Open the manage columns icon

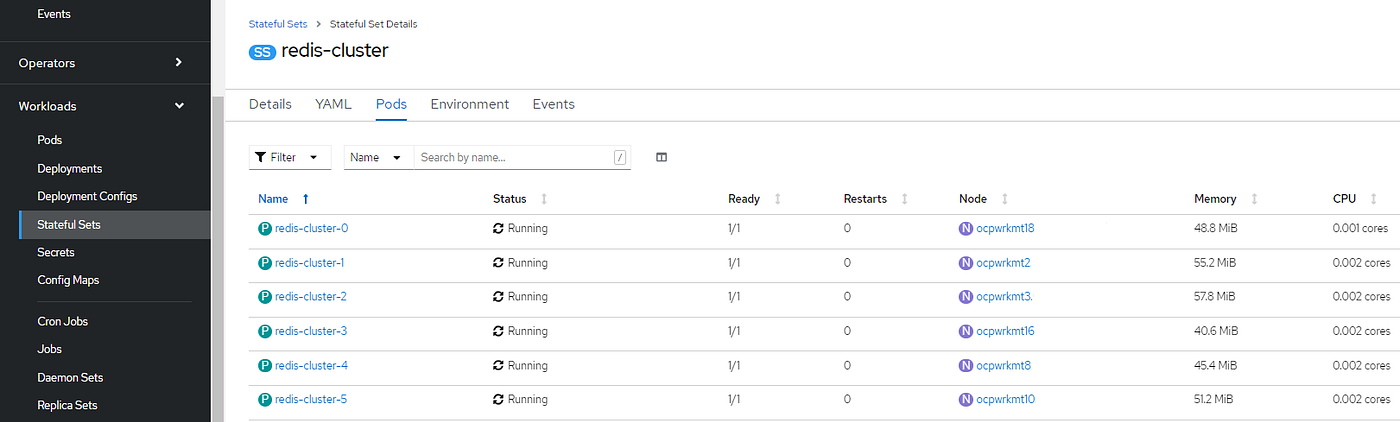661,157
